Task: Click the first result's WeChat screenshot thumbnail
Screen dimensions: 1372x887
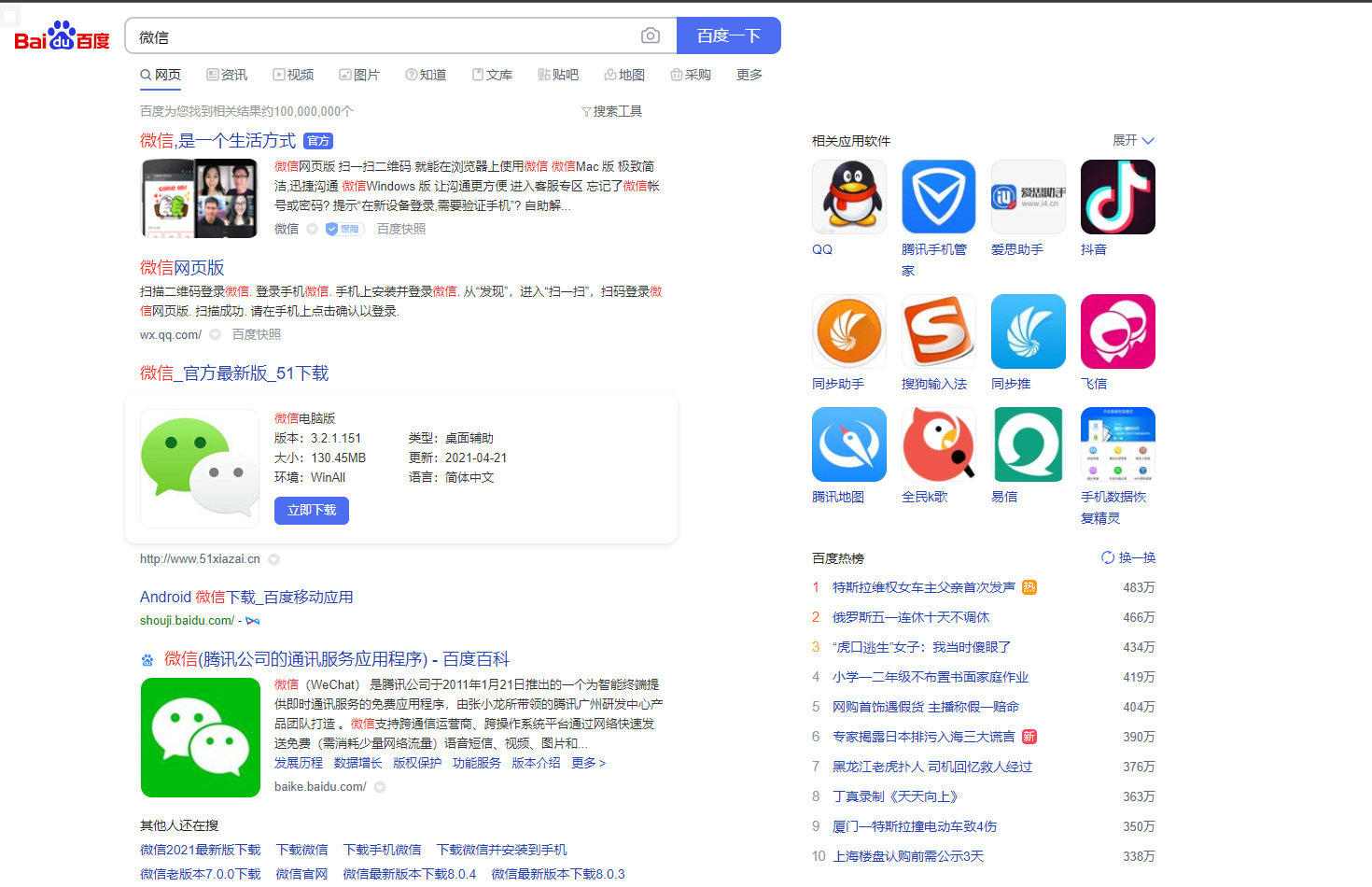Action: pyautogui.click(x=200, y=198)
